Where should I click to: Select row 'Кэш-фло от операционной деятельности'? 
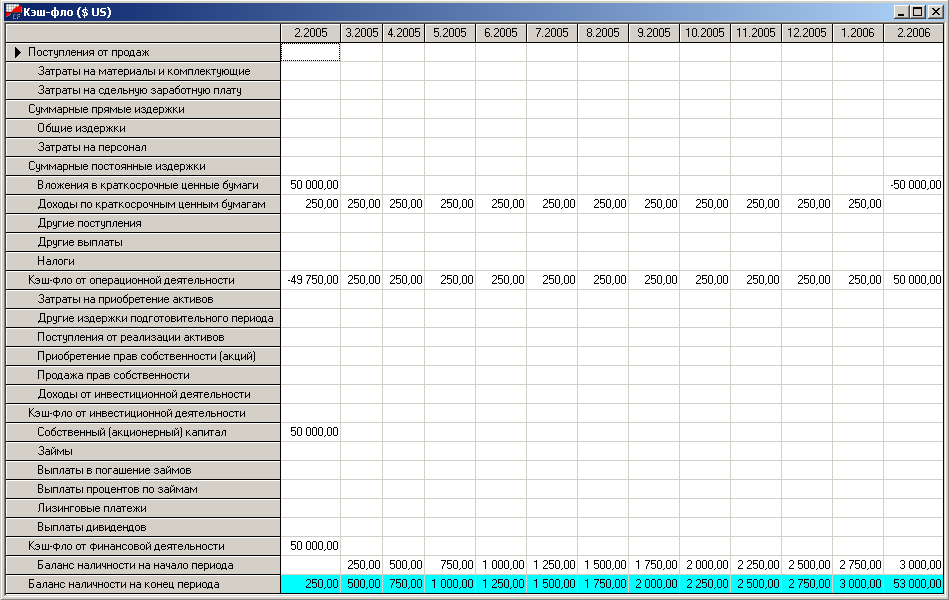click(x=143, y=280)
